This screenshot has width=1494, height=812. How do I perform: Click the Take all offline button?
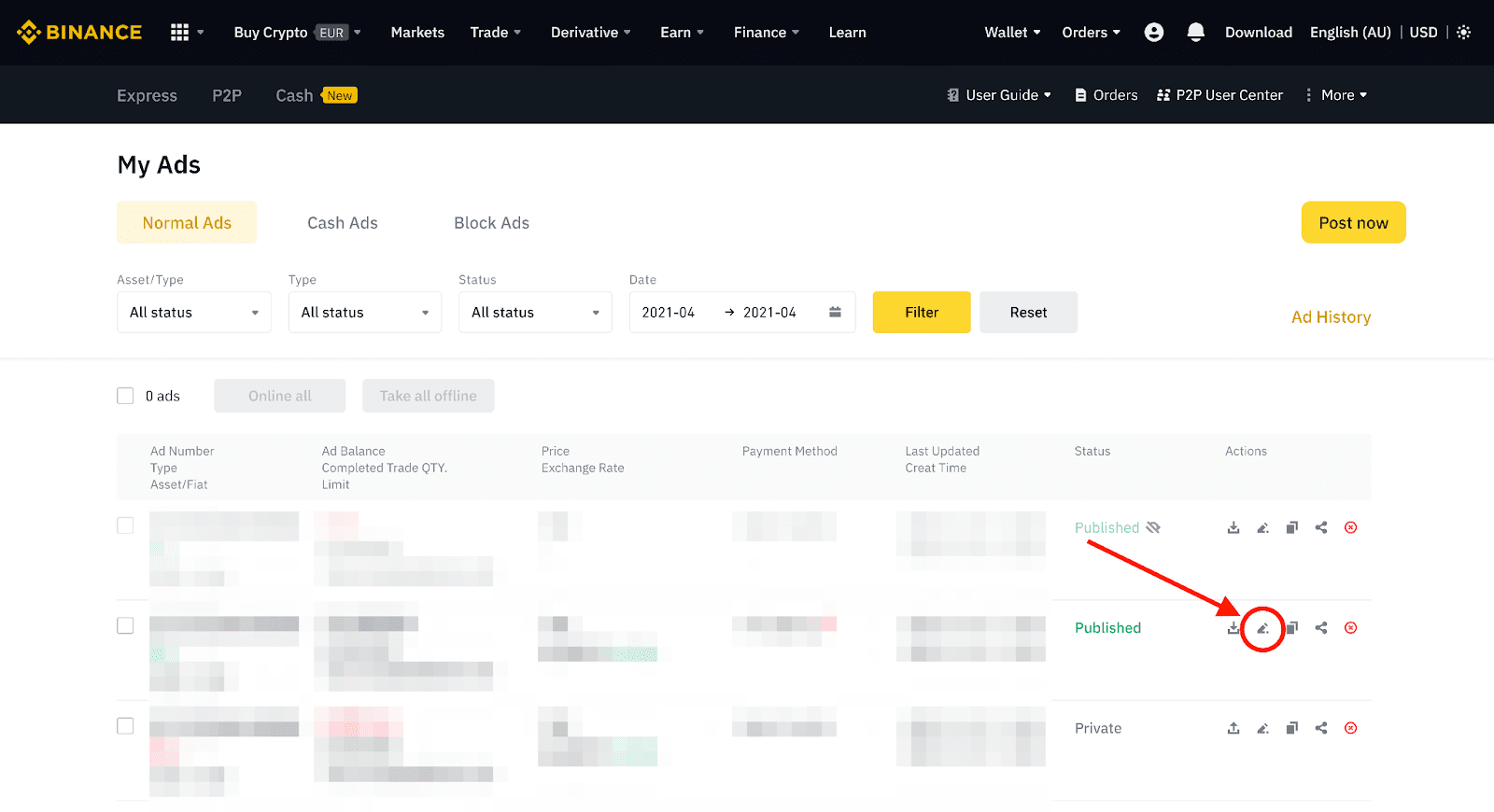click(429, 396)
